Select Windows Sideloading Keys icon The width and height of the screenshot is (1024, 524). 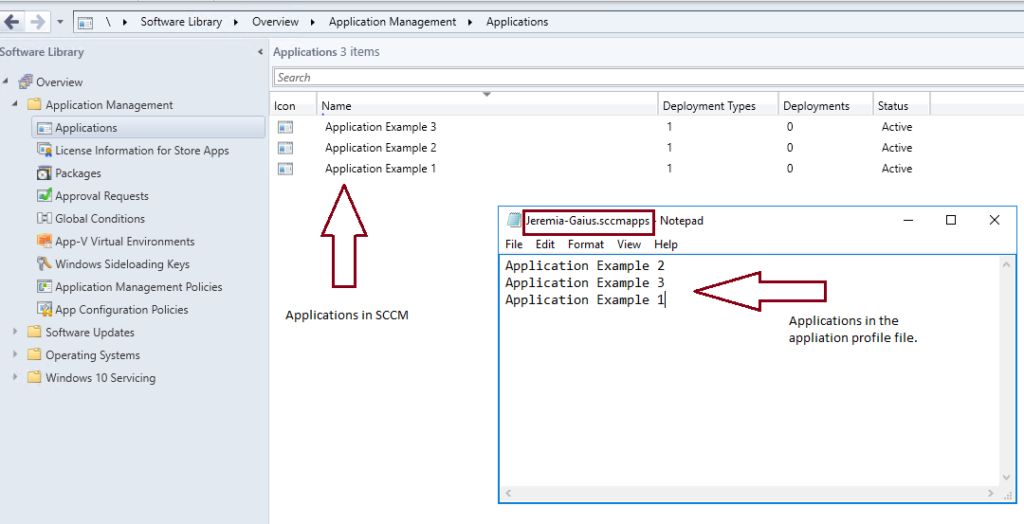tap(44, 264)
